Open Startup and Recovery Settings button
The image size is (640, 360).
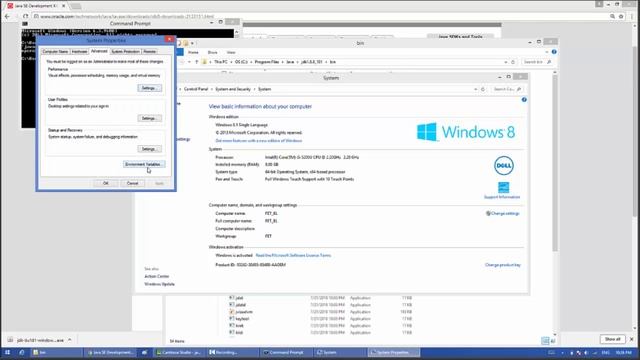pyautogui.click(x=149, y=149)
